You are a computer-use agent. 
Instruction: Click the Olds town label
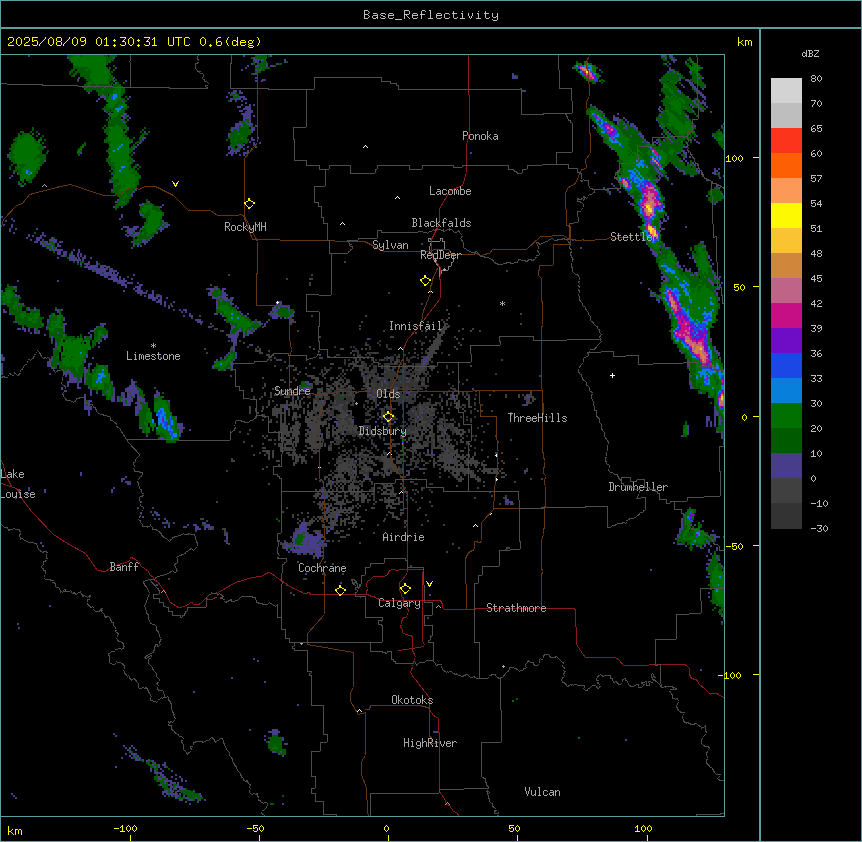coord(388,395)
